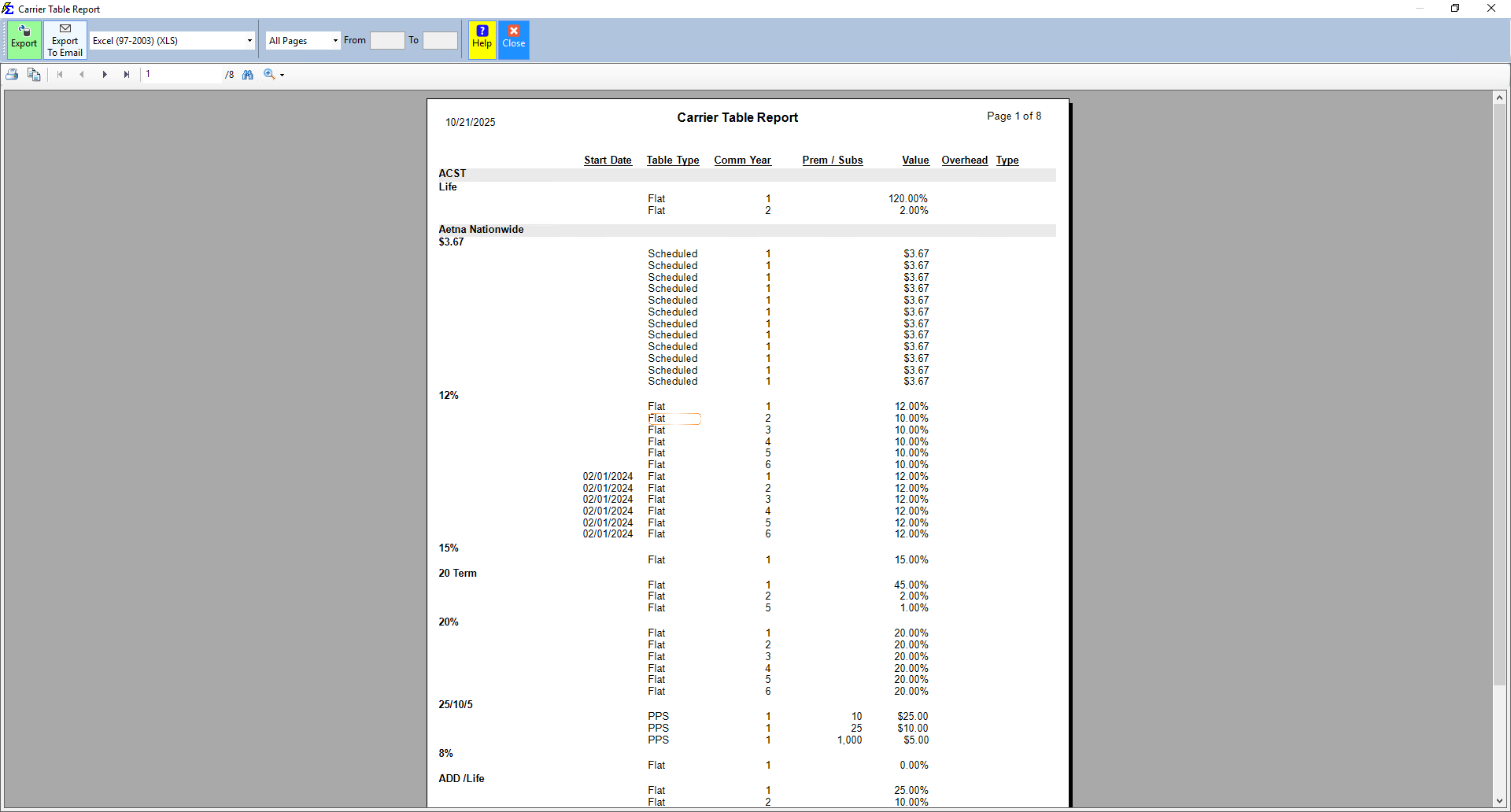Viewport: 1511px width, 812px height.
Task: Open the export format dropdown
Action: pyautogui.click(x=249, y=40)
